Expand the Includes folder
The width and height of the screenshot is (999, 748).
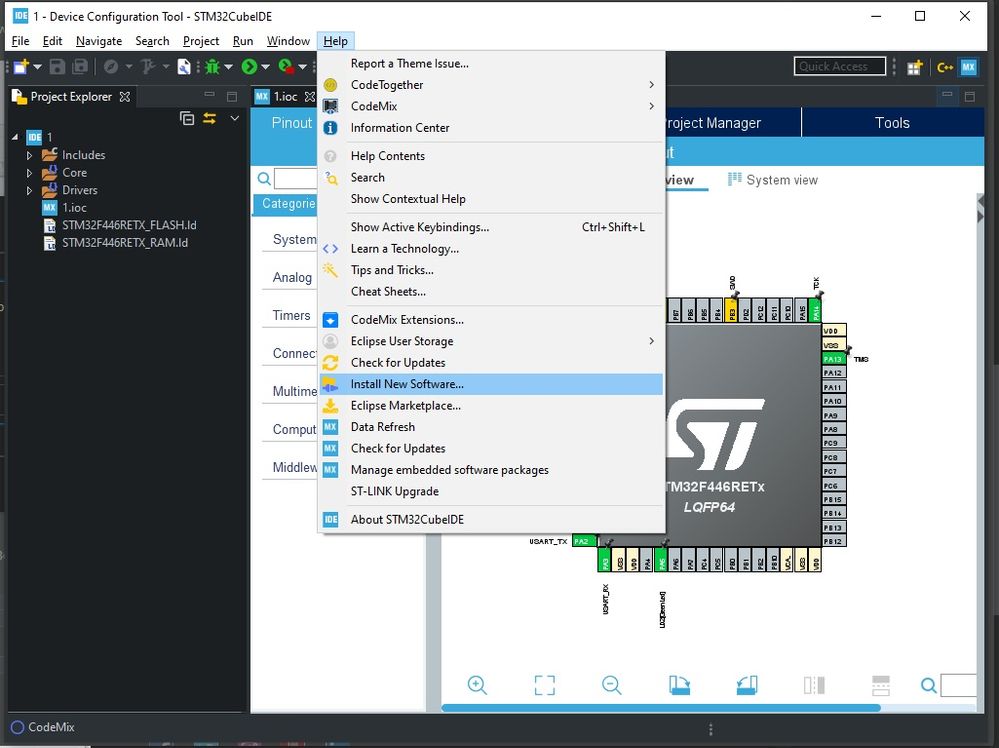[29, 155]
